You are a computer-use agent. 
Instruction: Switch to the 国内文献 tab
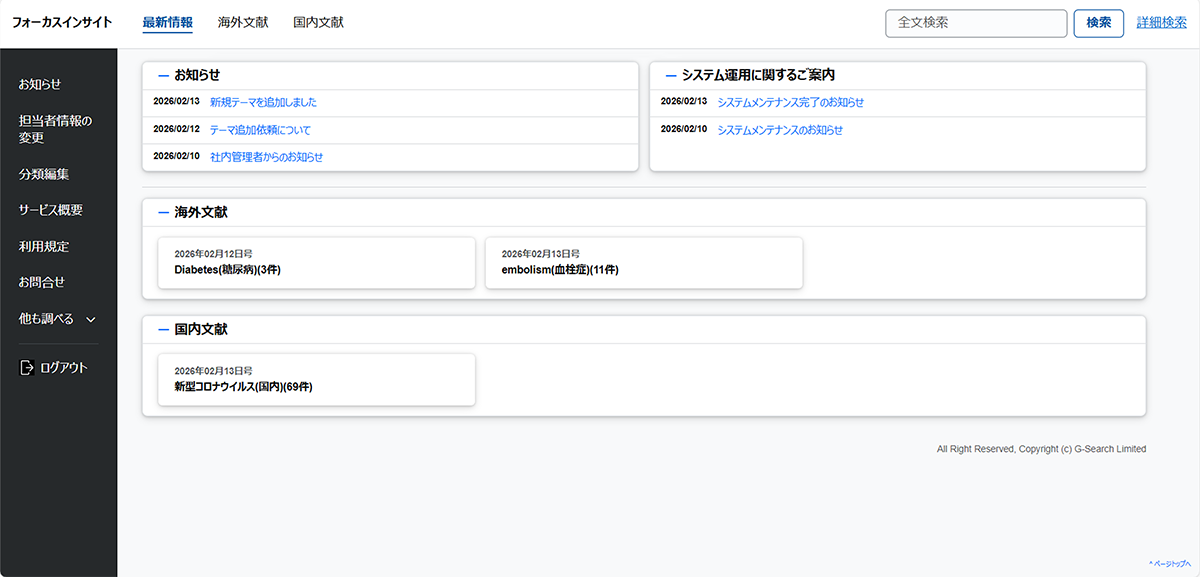318,22
